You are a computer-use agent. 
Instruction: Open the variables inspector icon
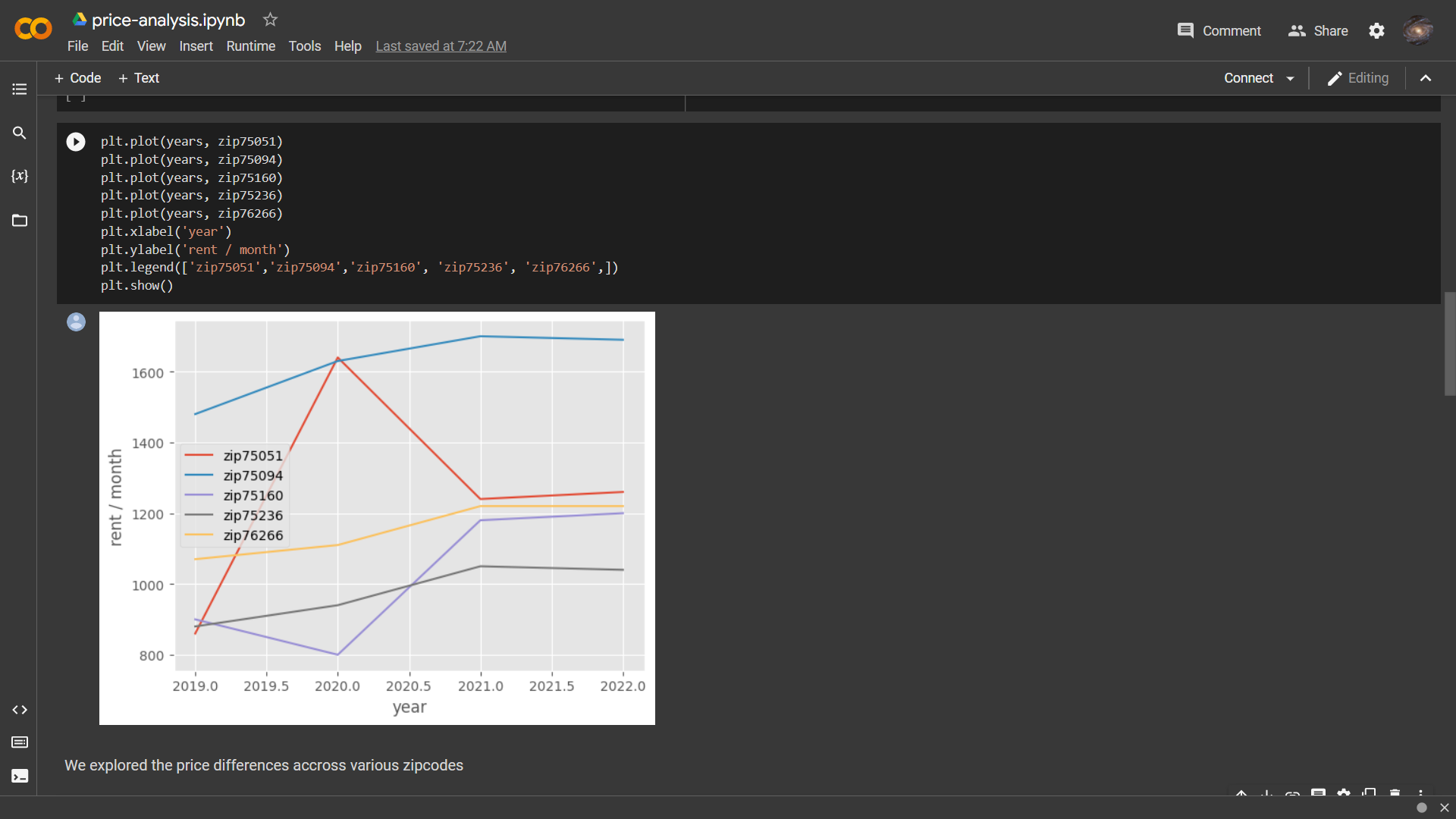[20, 176]
